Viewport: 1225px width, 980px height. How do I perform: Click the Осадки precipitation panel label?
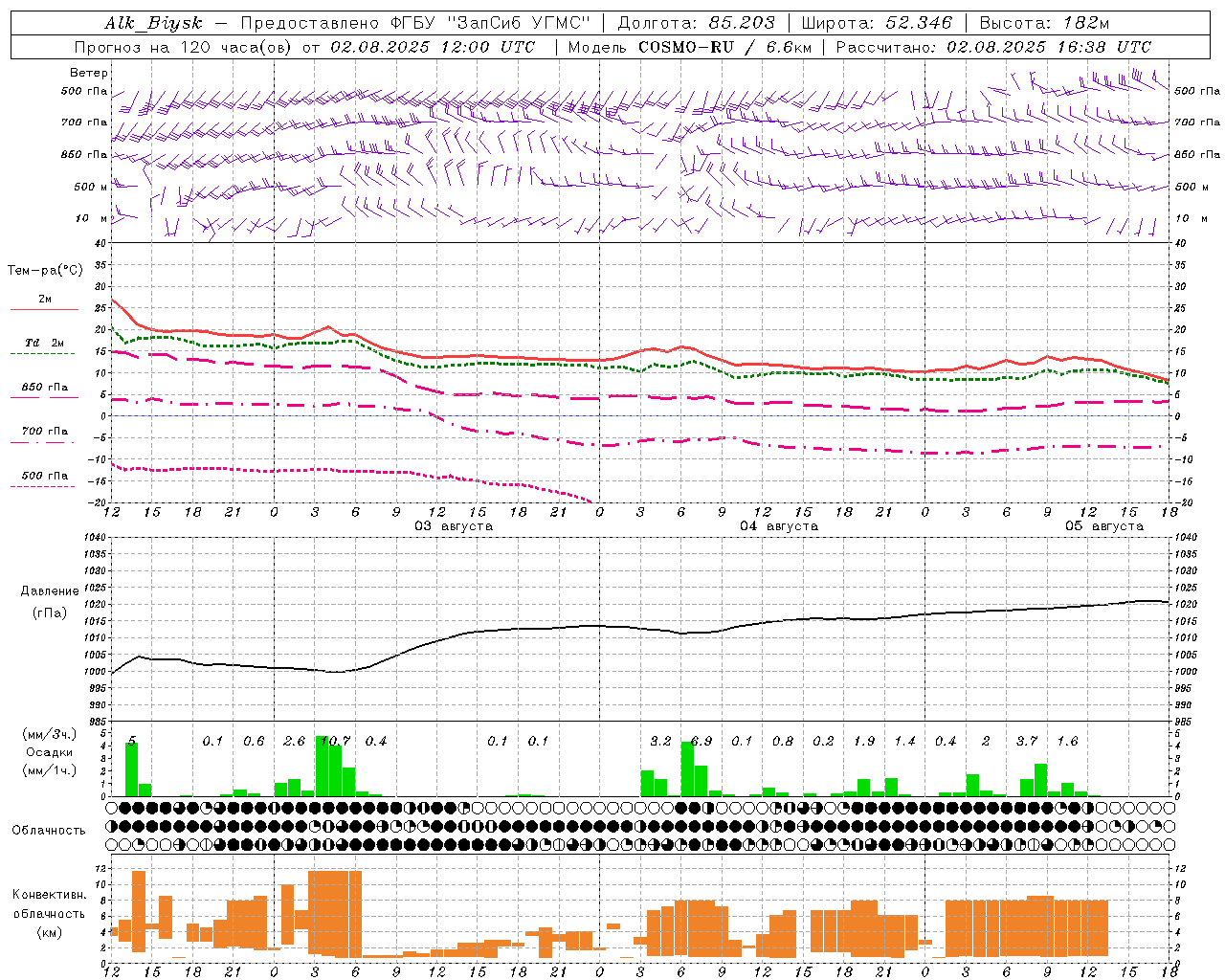[x=49, y=752]
